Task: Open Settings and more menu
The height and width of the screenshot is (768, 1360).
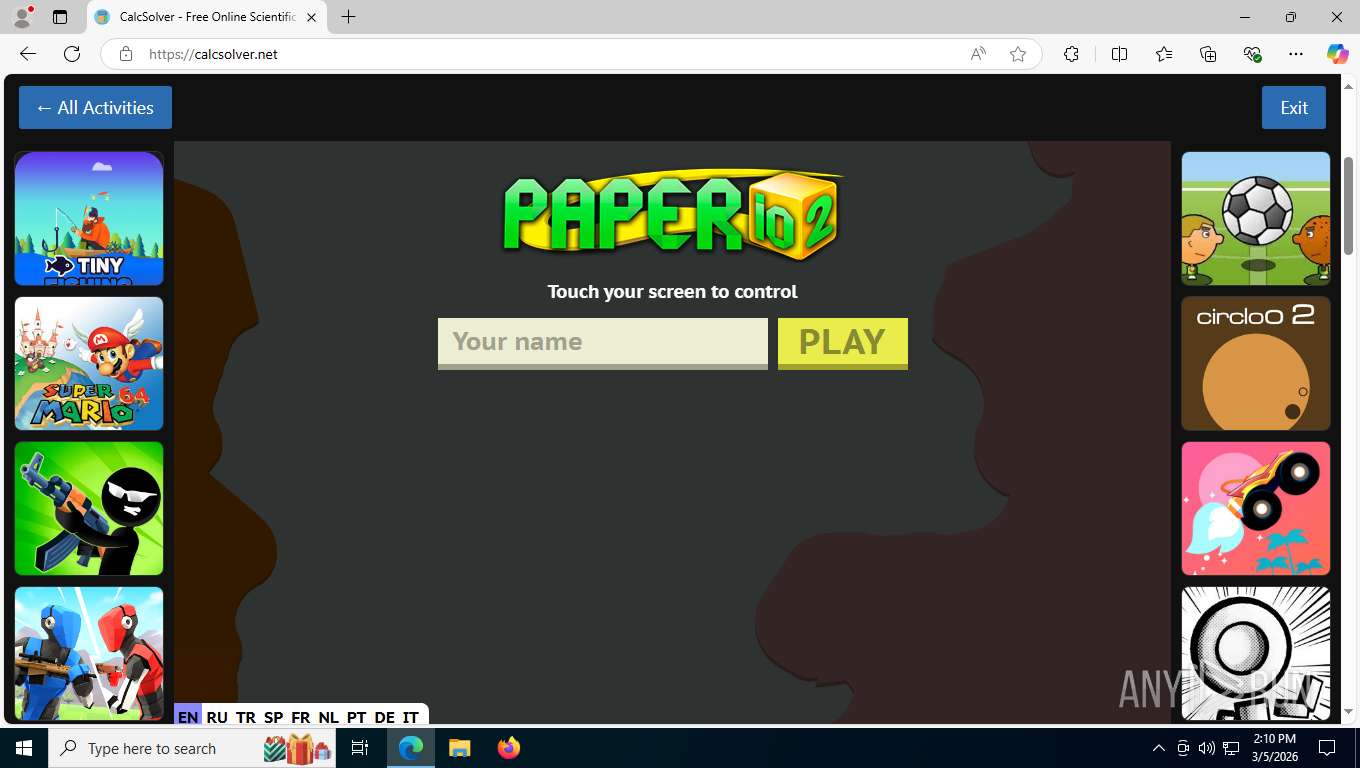Action: 1296,54
